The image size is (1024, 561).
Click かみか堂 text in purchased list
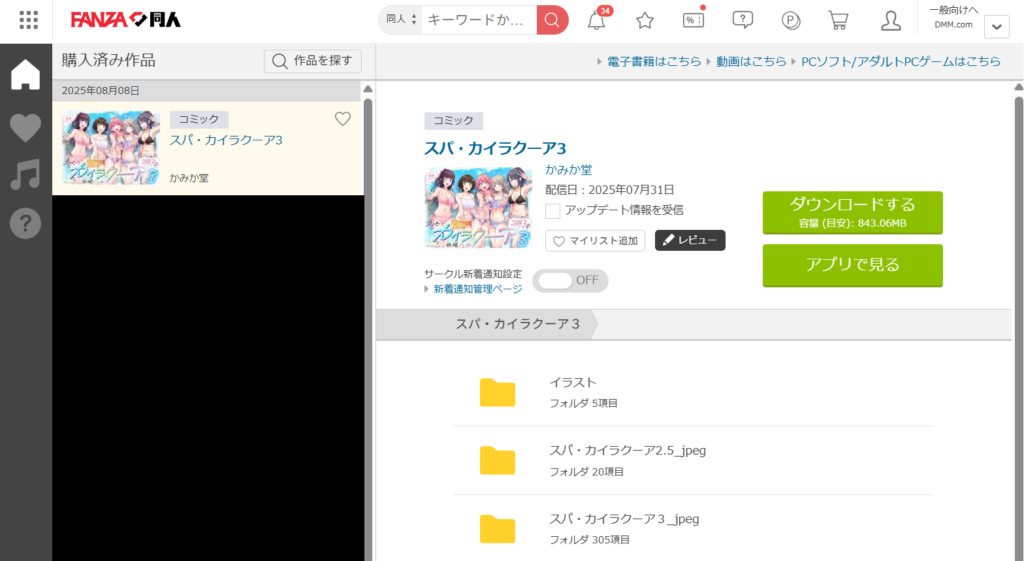pos(189,178)
